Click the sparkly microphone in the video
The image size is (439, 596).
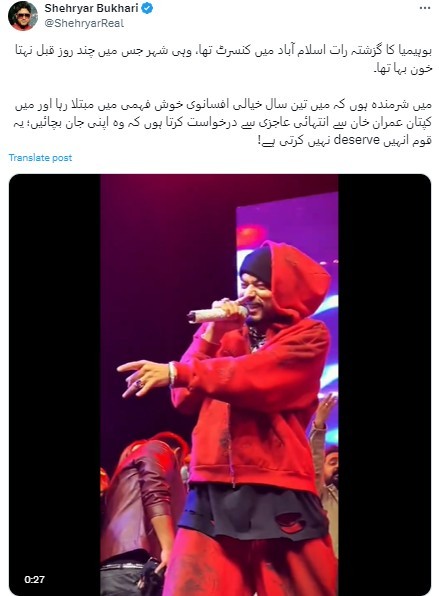(x=217, y=315)
